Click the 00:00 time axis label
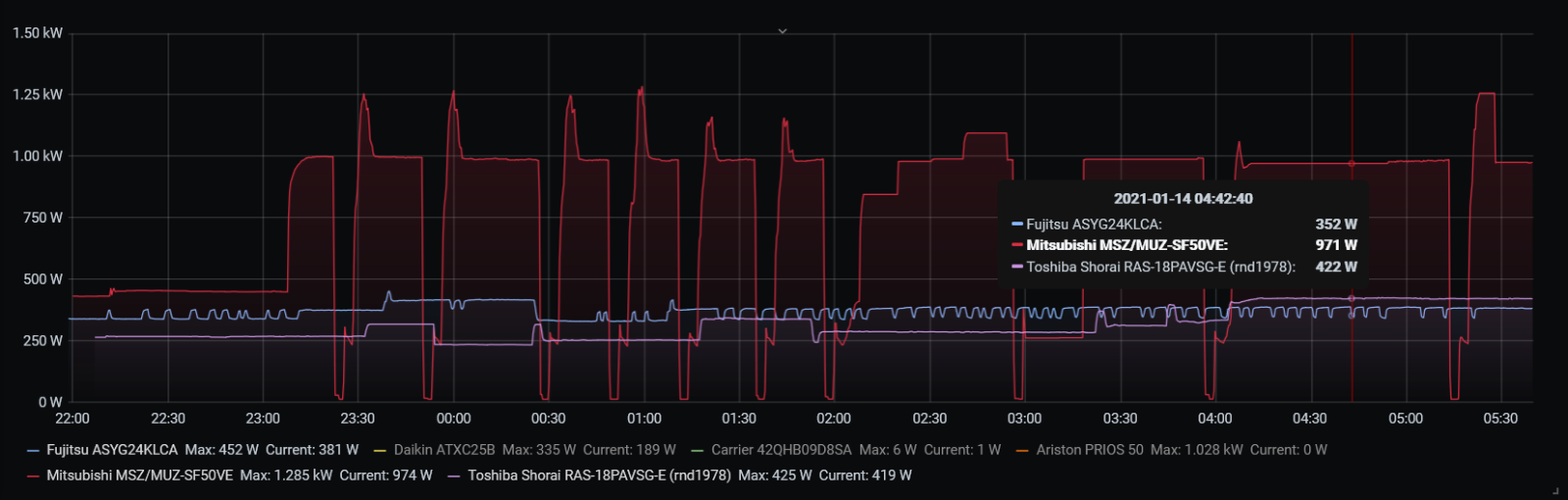The width and height of the screenshot is (1568, 500). pyautogui.click(x=454, y=419)
